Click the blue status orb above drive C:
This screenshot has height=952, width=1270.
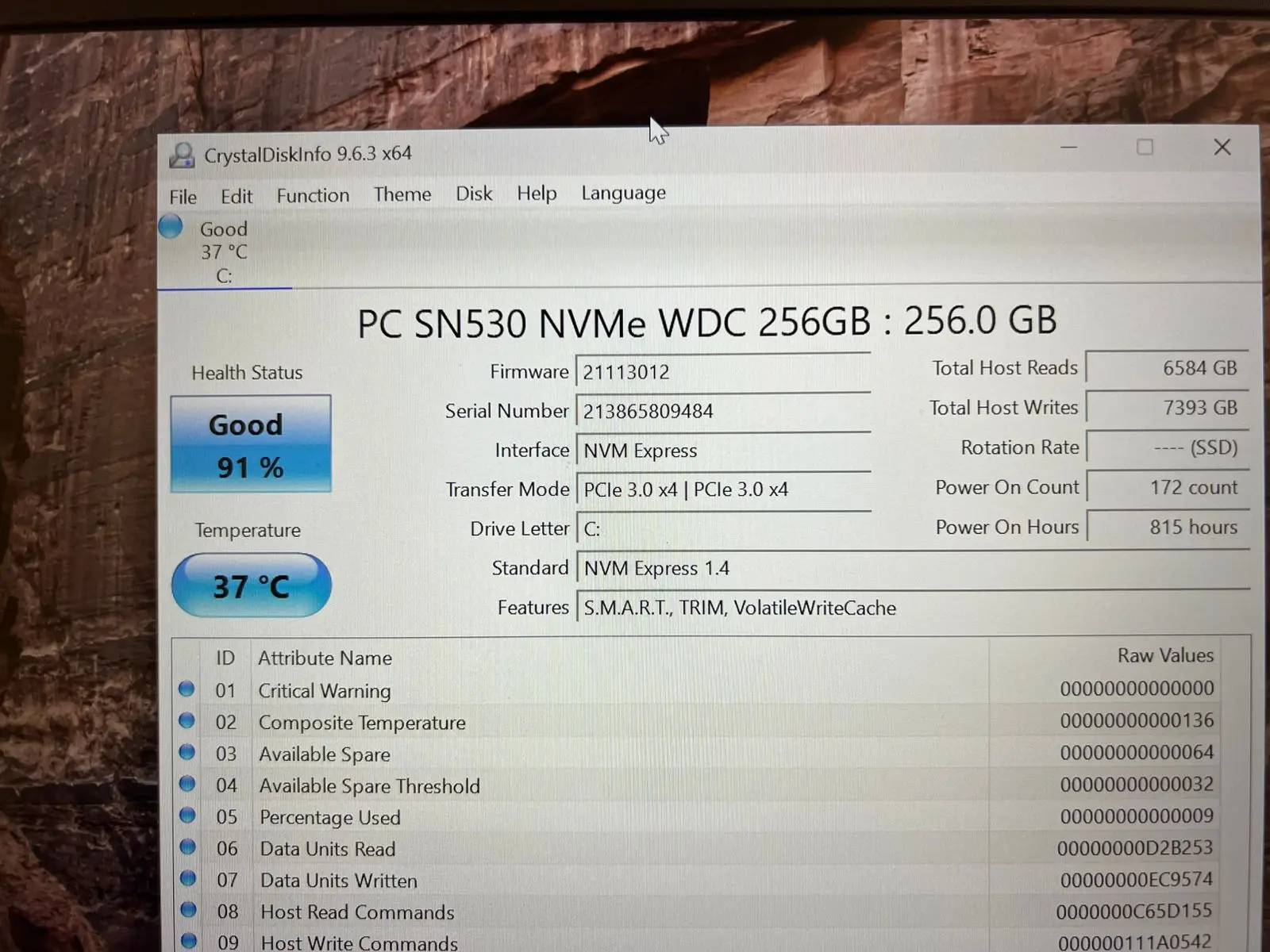171,227
